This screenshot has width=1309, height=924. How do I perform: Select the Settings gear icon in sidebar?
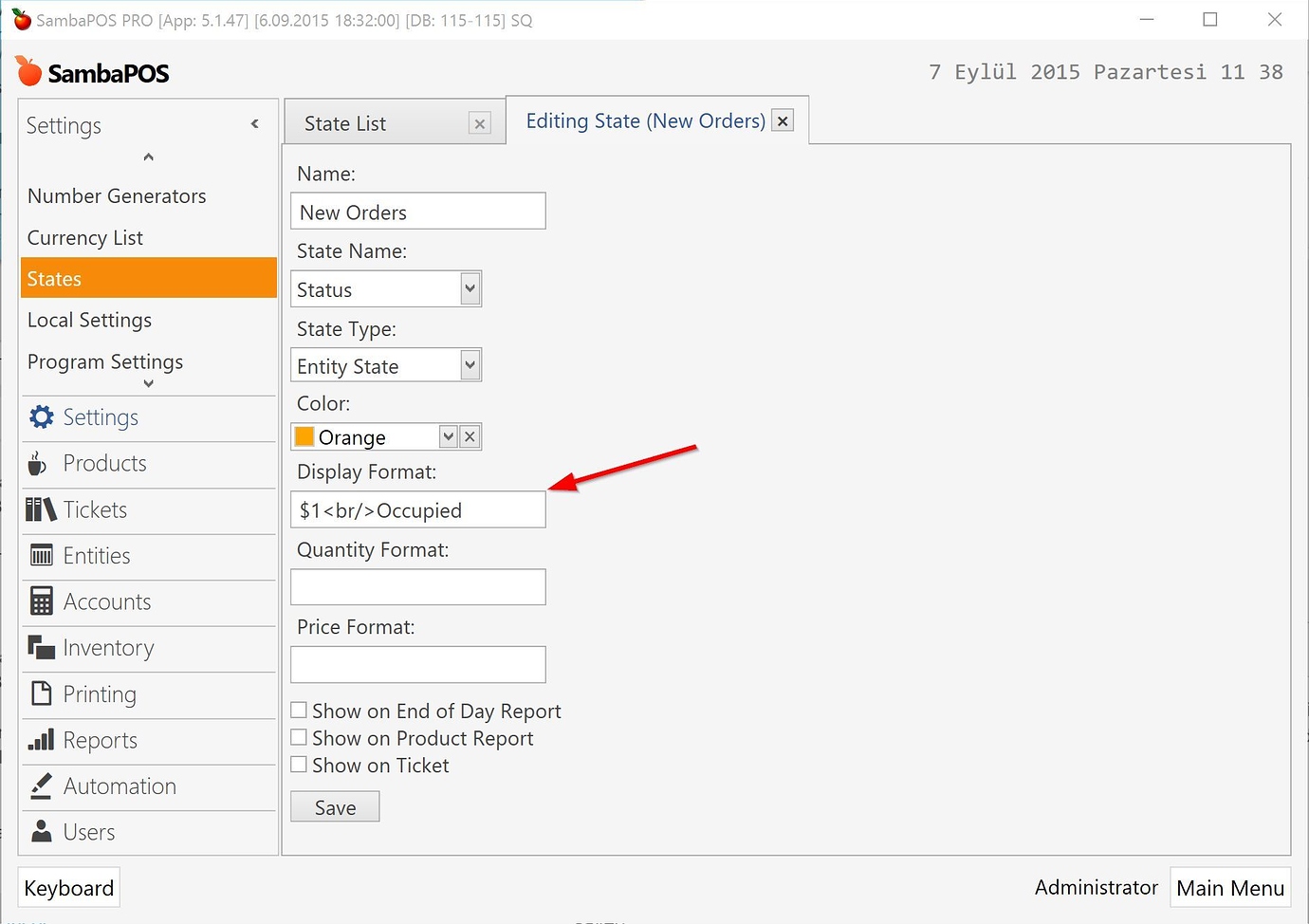pyautogui.click(x=42, y=416)
